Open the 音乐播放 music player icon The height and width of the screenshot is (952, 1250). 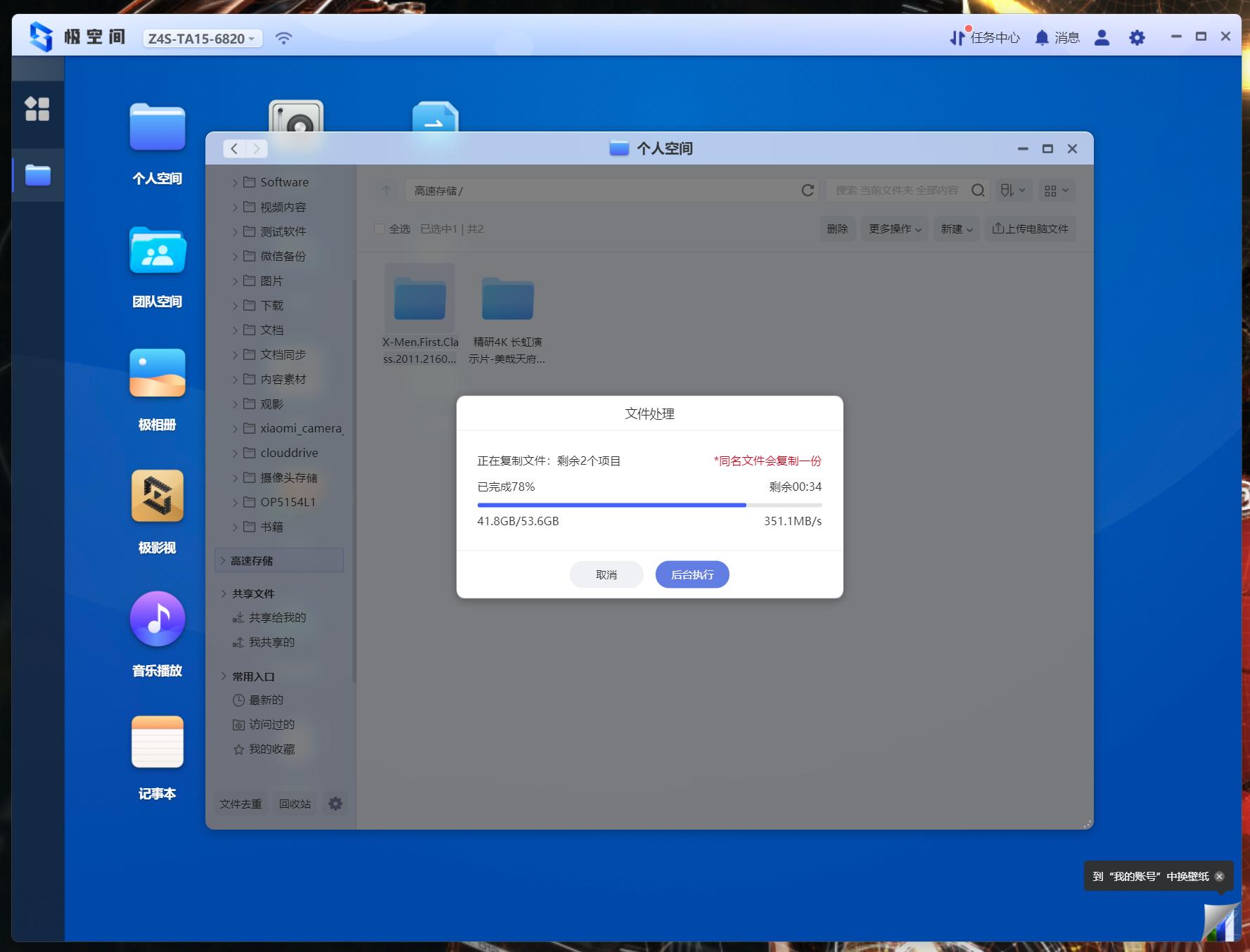coord(157,619)
